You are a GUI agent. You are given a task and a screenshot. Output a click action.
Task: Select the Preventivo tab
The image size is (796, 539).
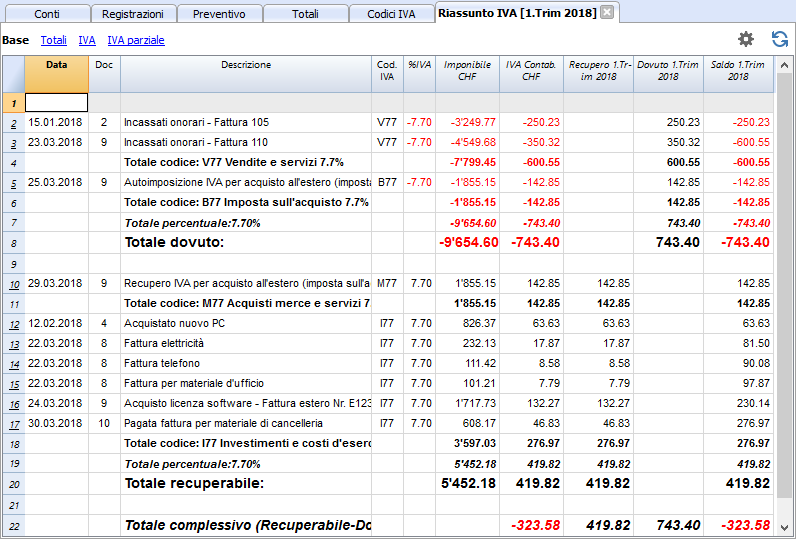click(x=219, y=14)
